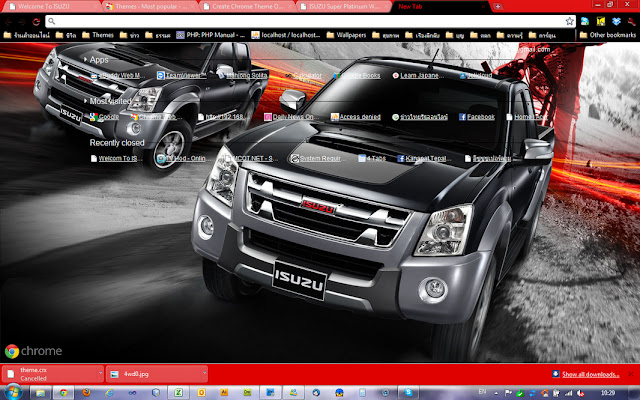Open Learn Japanese app link
640x400 pixels.
pos(418,76)
